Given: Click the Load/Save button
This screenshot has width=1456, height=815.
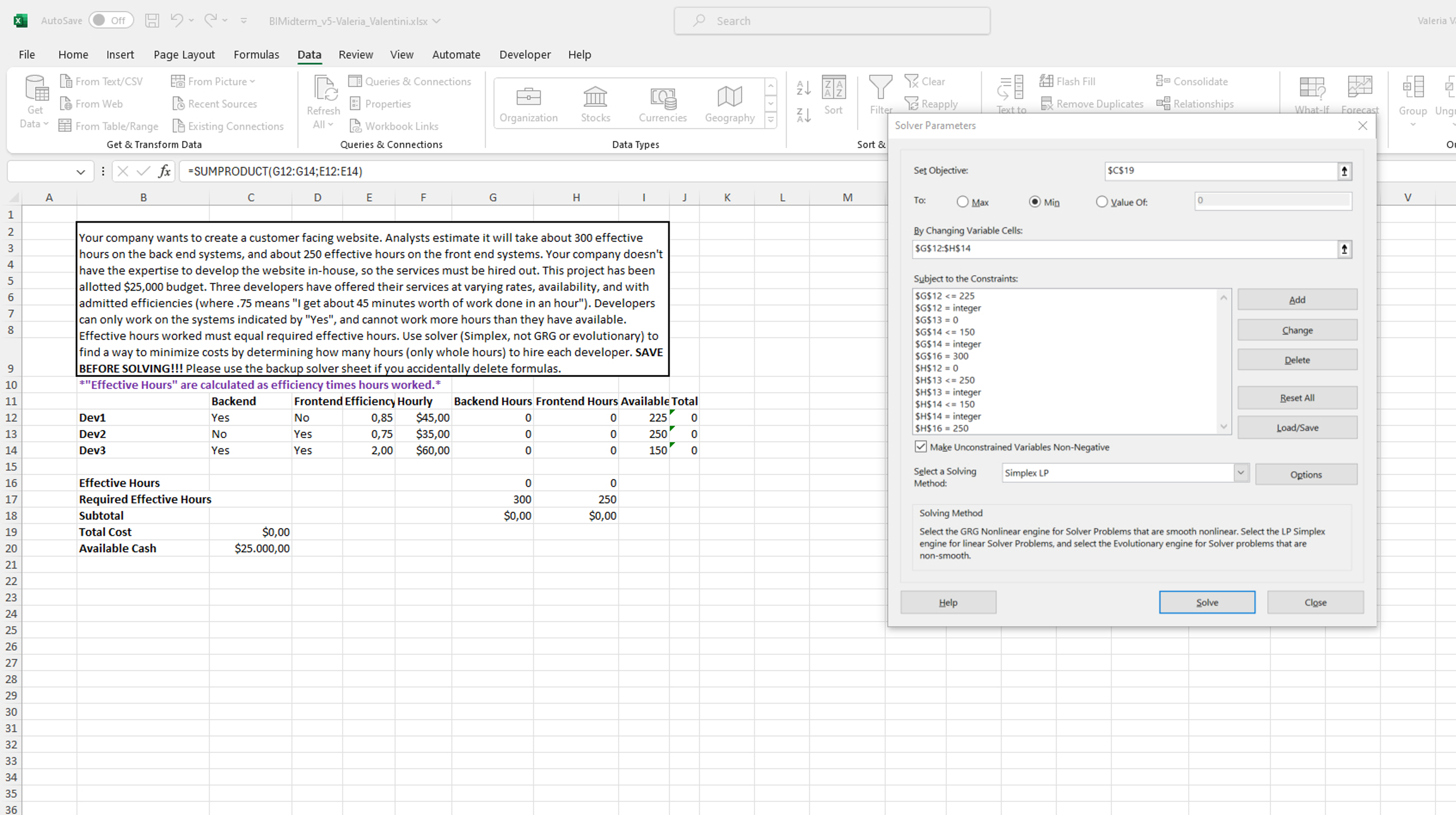Looking at the screenshot, I should point(1297,427).
